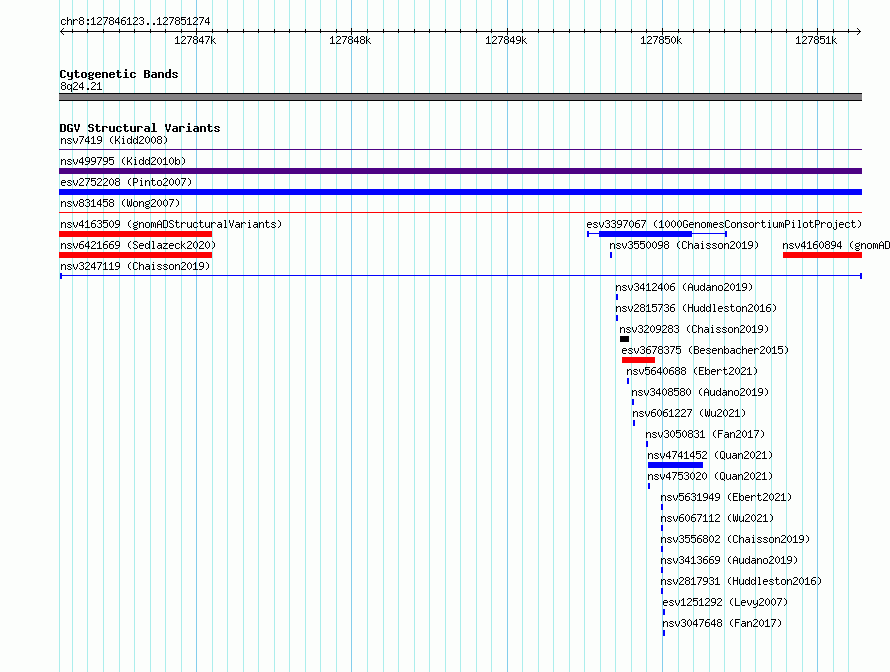Click nsv3209283 (Chaisson2019) label

[694, 329]
